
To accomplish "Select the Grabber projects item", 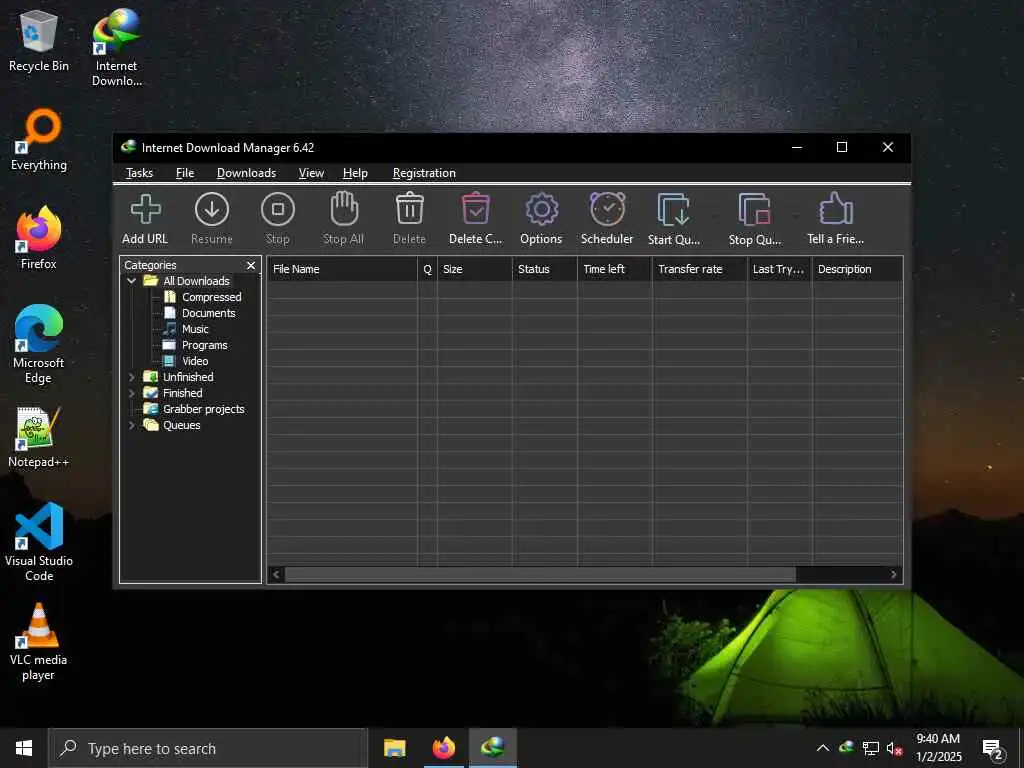I will coord(203,409).
